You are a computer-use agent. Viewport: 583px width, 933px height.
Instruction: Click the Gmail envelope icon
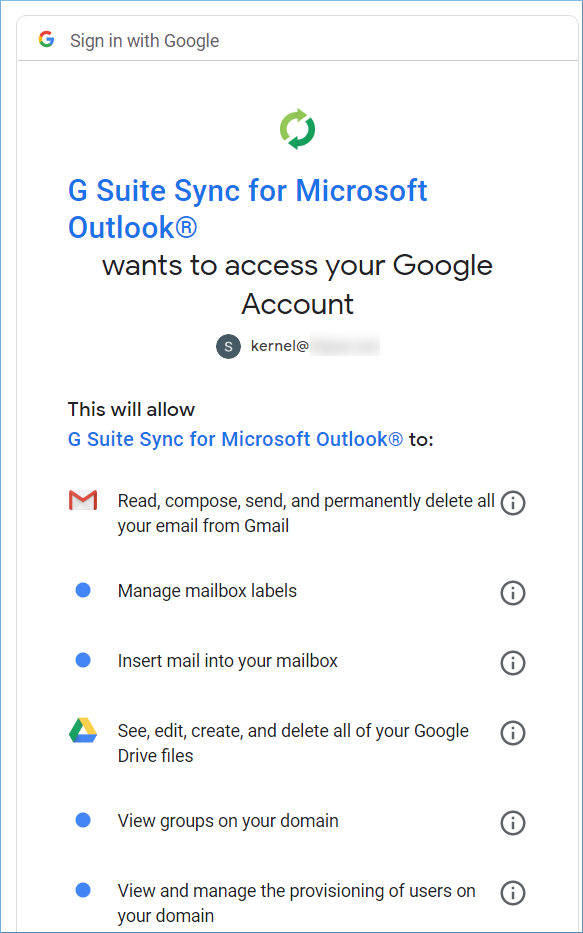click(x=83, y=501)
